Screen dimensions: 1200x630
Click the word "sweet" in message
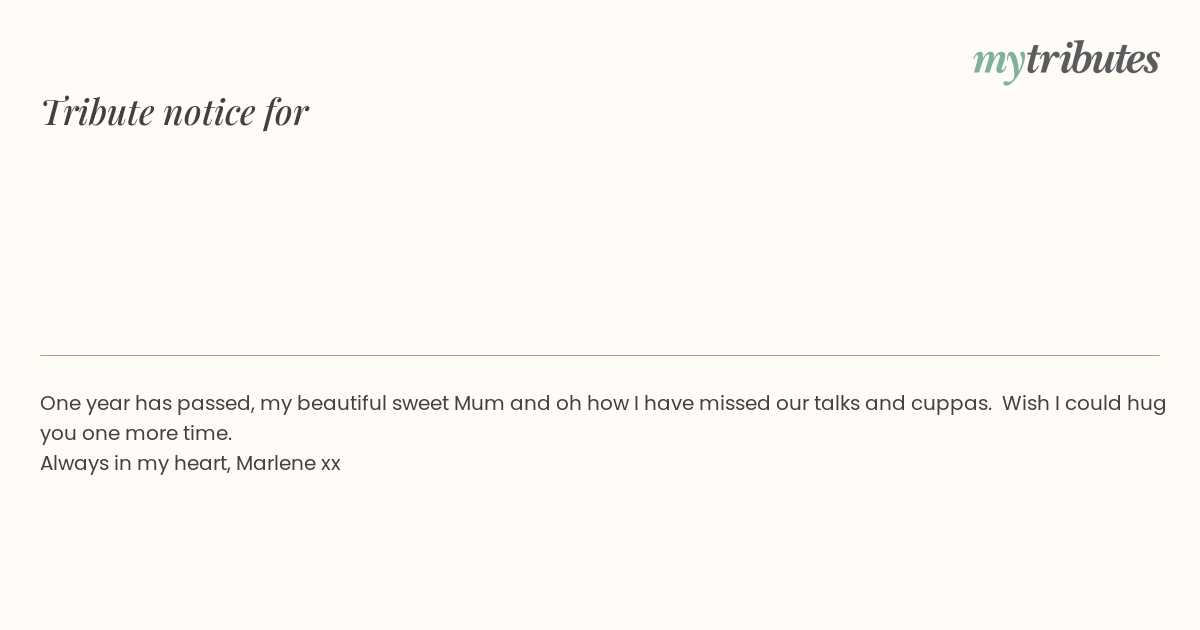tap(420, 404)
